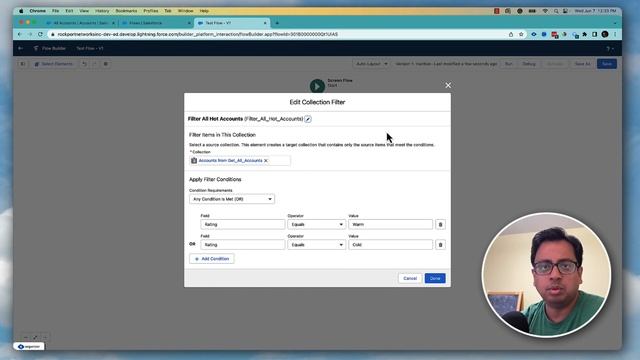The height and width of the screenshot is (360, 640).
Task: Go back using Flow Builder back arrow
Action: click(x=20, y=48)
